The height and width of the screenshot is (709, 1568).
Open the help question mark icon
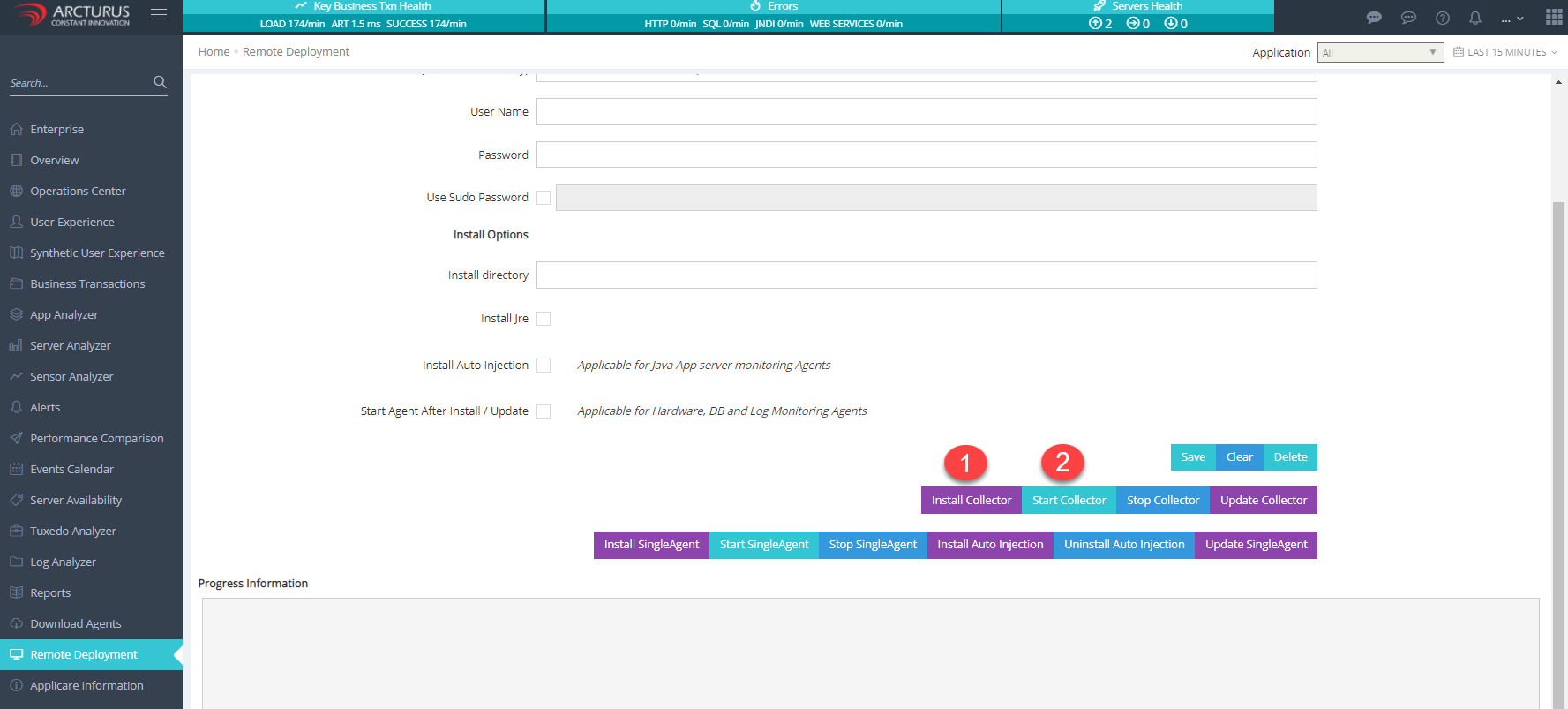1443,18
